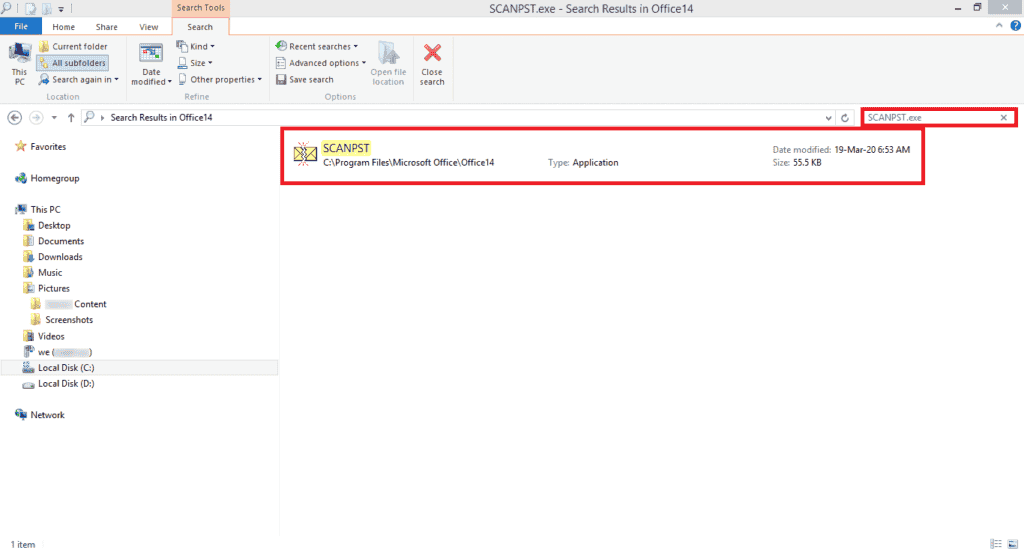Switch to large icons view in status bar
This screenshot has height=553, width=1024.
tap(1012, 544)
